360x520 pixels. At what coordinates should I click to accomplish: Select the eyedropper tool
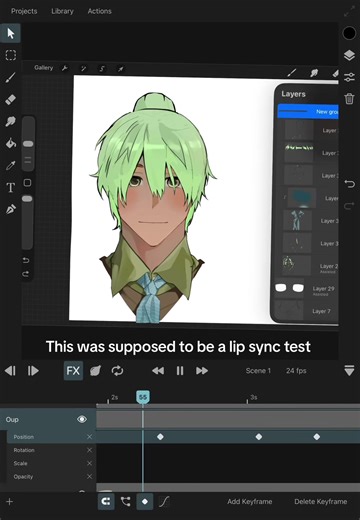[x=11, y=165]
